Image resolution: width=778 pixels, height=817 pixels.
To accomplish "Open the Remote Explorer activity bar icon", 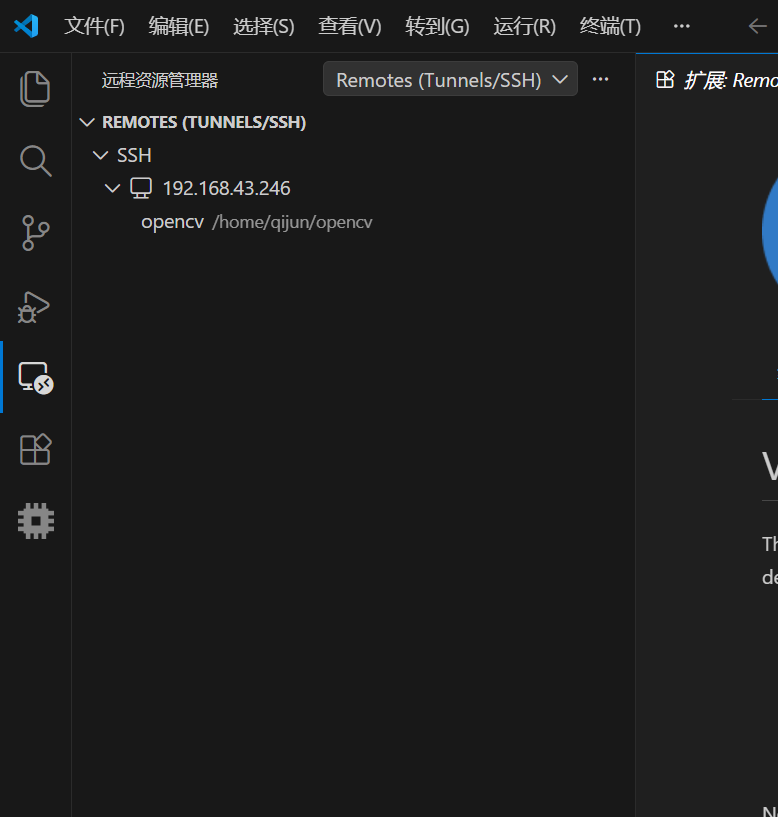I will (35, 377).
